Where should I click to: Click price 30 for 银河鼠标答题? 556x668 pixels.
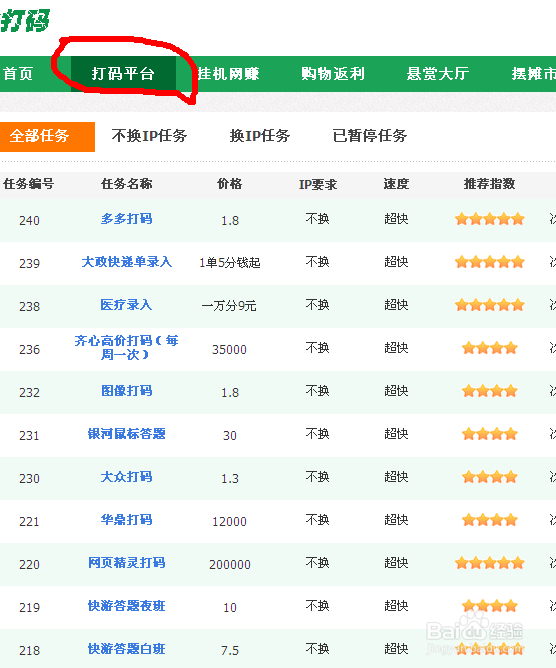pyautogui.click(x=230, y=435)
